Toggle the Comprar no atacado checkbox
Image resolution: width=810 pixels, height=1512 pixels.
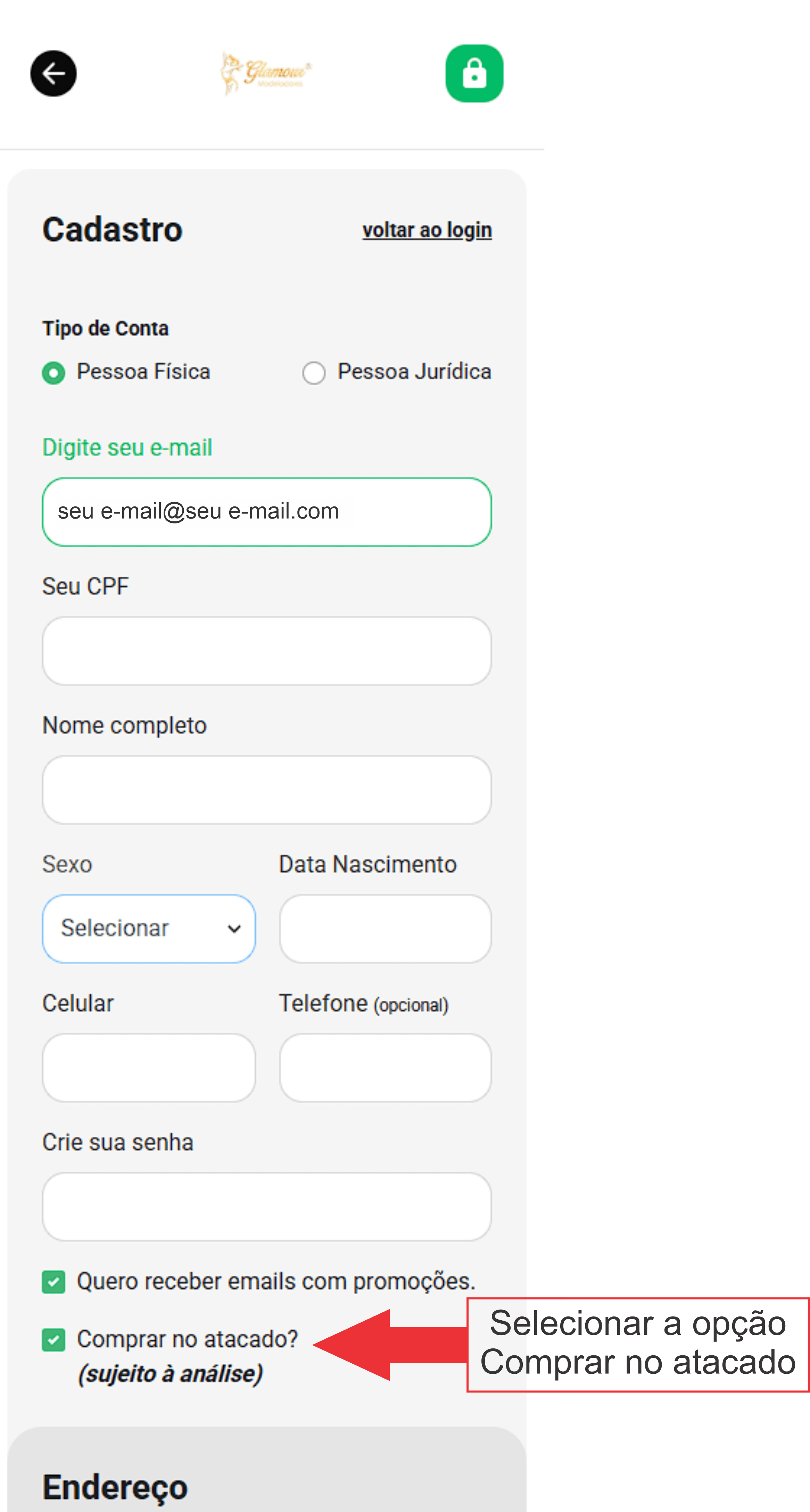coord(53,1340)
